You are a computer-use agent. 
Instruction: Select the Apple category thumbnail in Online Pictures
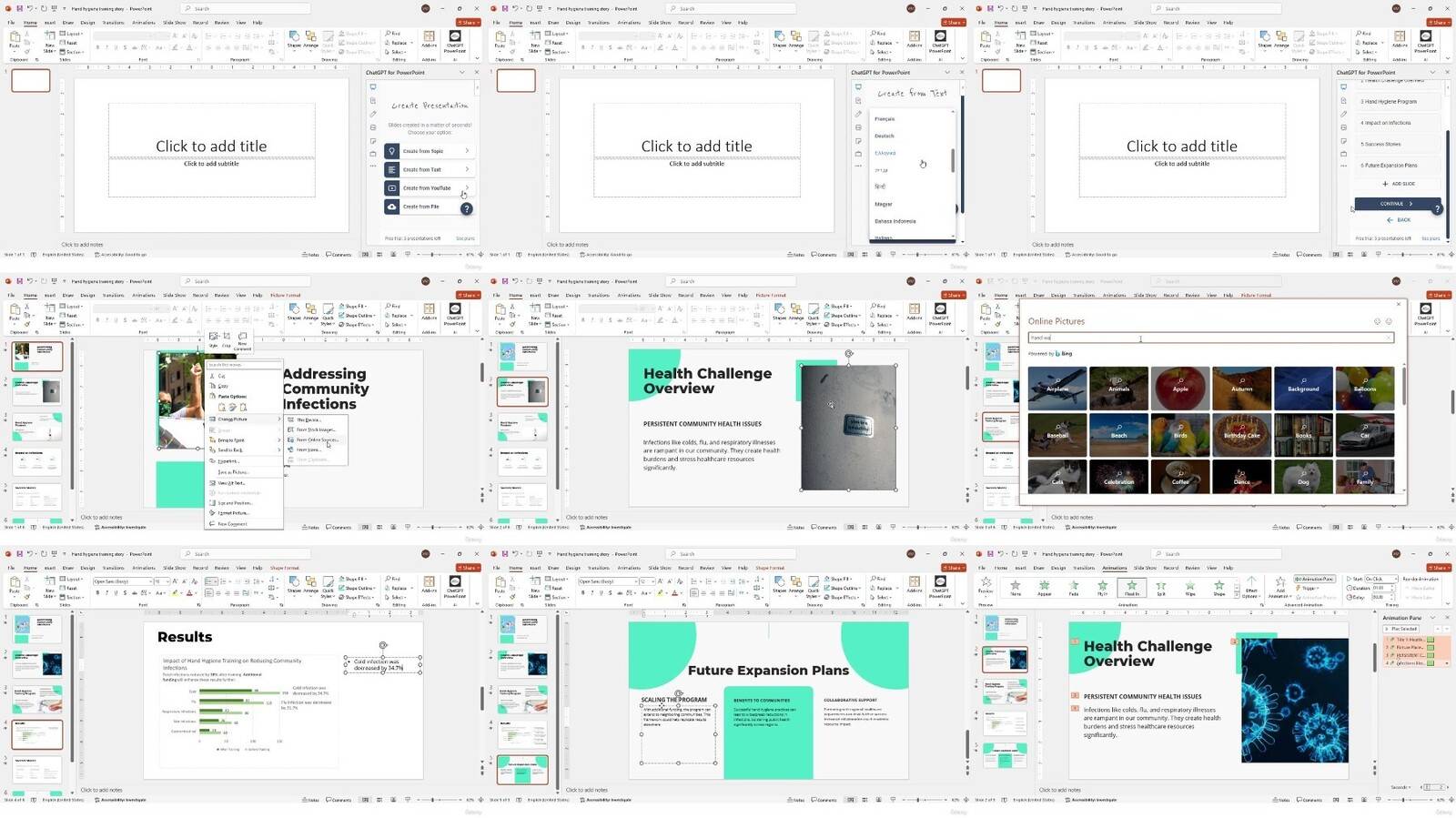pos(1180,389)
